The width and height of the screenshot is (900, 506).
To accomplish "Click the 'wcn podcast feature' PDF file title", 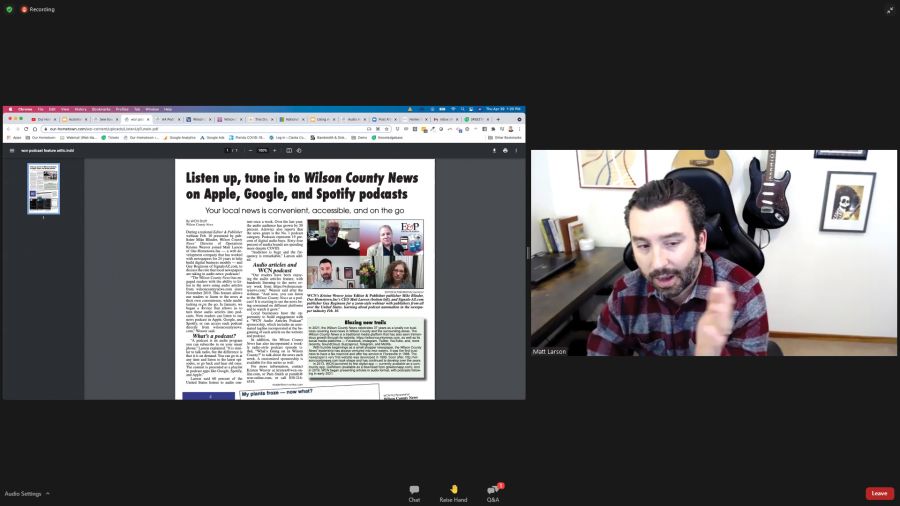I will point(47,150).
